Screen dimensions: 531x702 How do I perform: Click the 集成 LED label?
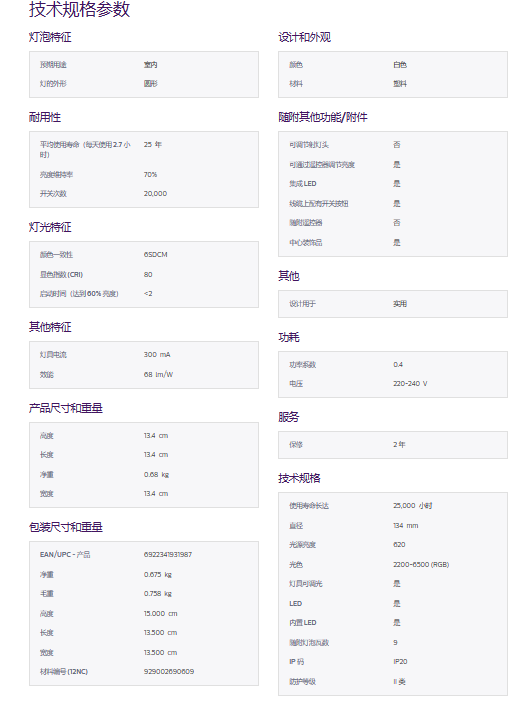(x=303, y=184)
